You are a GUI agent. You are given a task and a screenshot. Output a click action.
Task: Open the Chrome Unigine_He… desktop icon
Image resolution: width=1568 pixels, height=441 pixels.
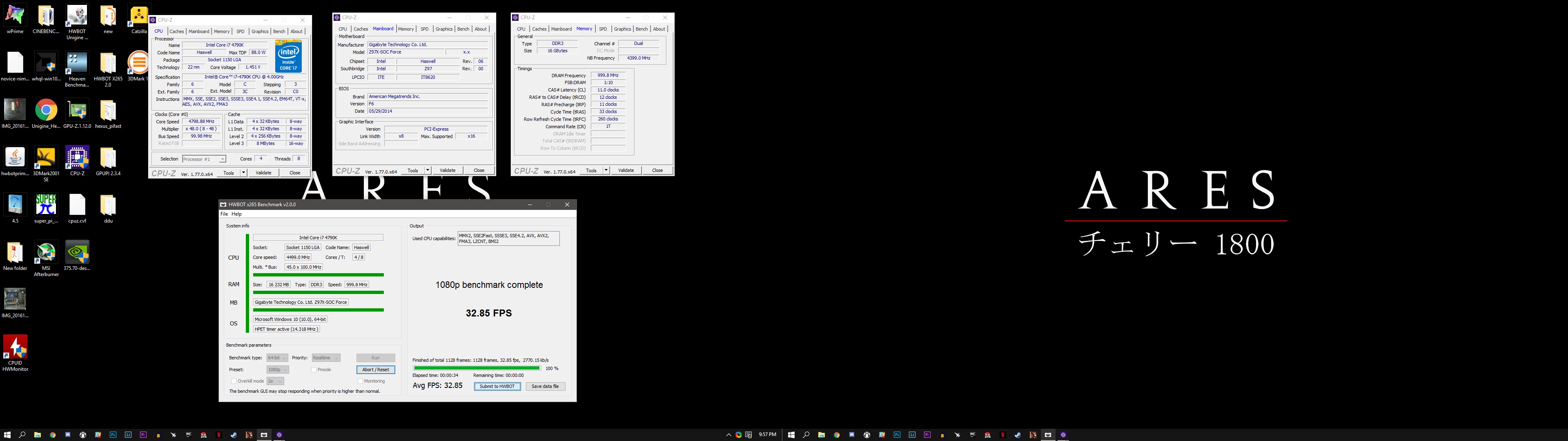pos(46,114)
